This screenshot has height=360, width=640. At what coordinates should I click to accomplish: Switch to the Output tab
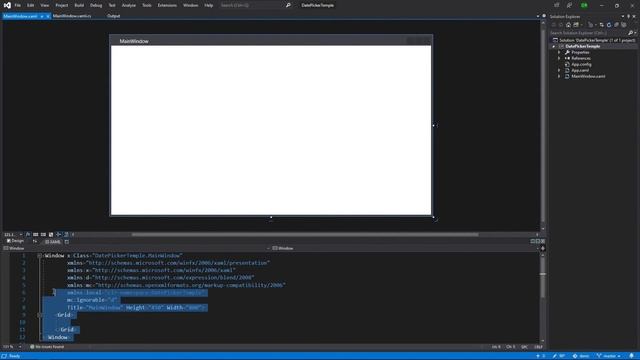[113, 16]
